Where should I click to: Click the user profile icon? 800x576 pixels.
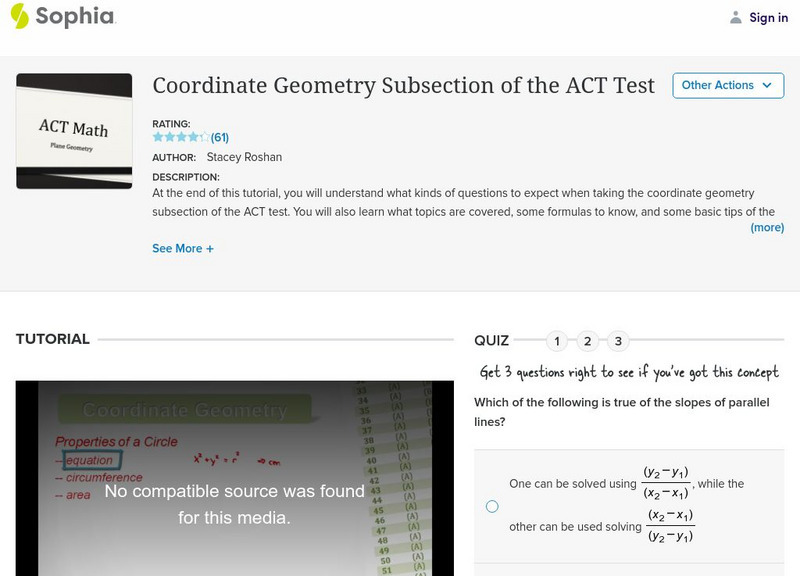pyautogui.click(x=736, y=17)
